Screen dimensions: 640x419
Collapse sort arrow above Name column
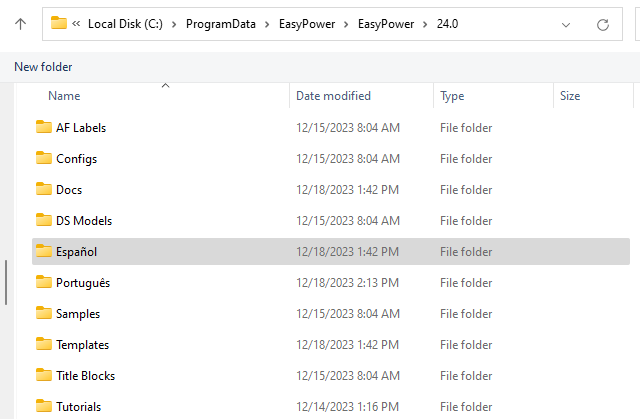[166, 86]
